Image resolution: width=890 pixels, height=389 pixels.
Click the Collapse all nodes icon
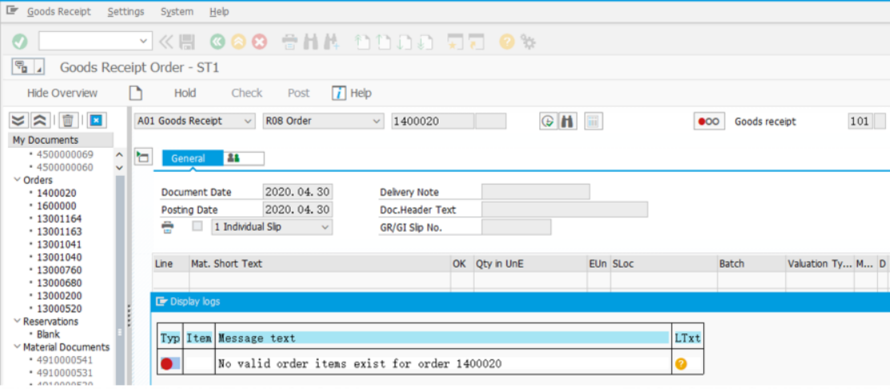point(39,120)
